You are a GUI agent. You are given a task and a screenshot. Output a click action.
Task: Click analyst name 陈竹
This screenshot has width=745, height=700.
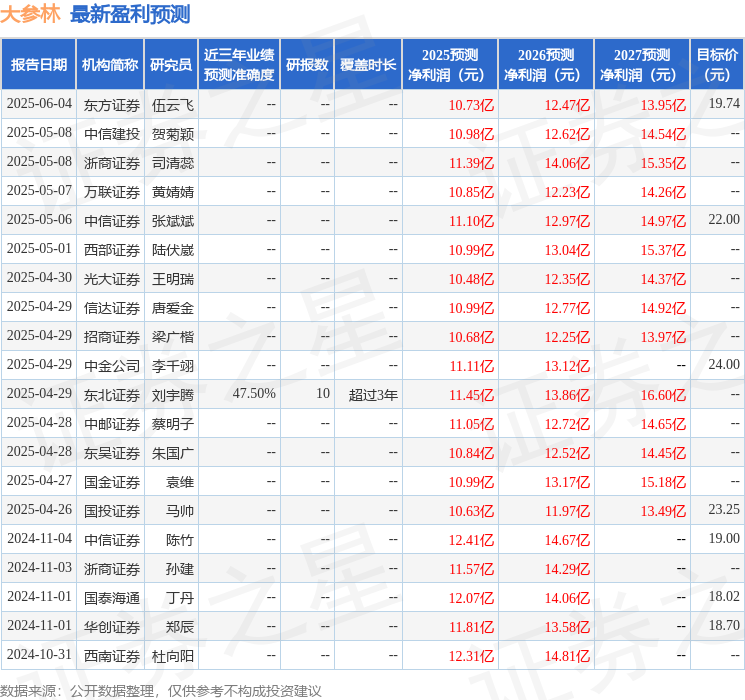click(180, 540)
